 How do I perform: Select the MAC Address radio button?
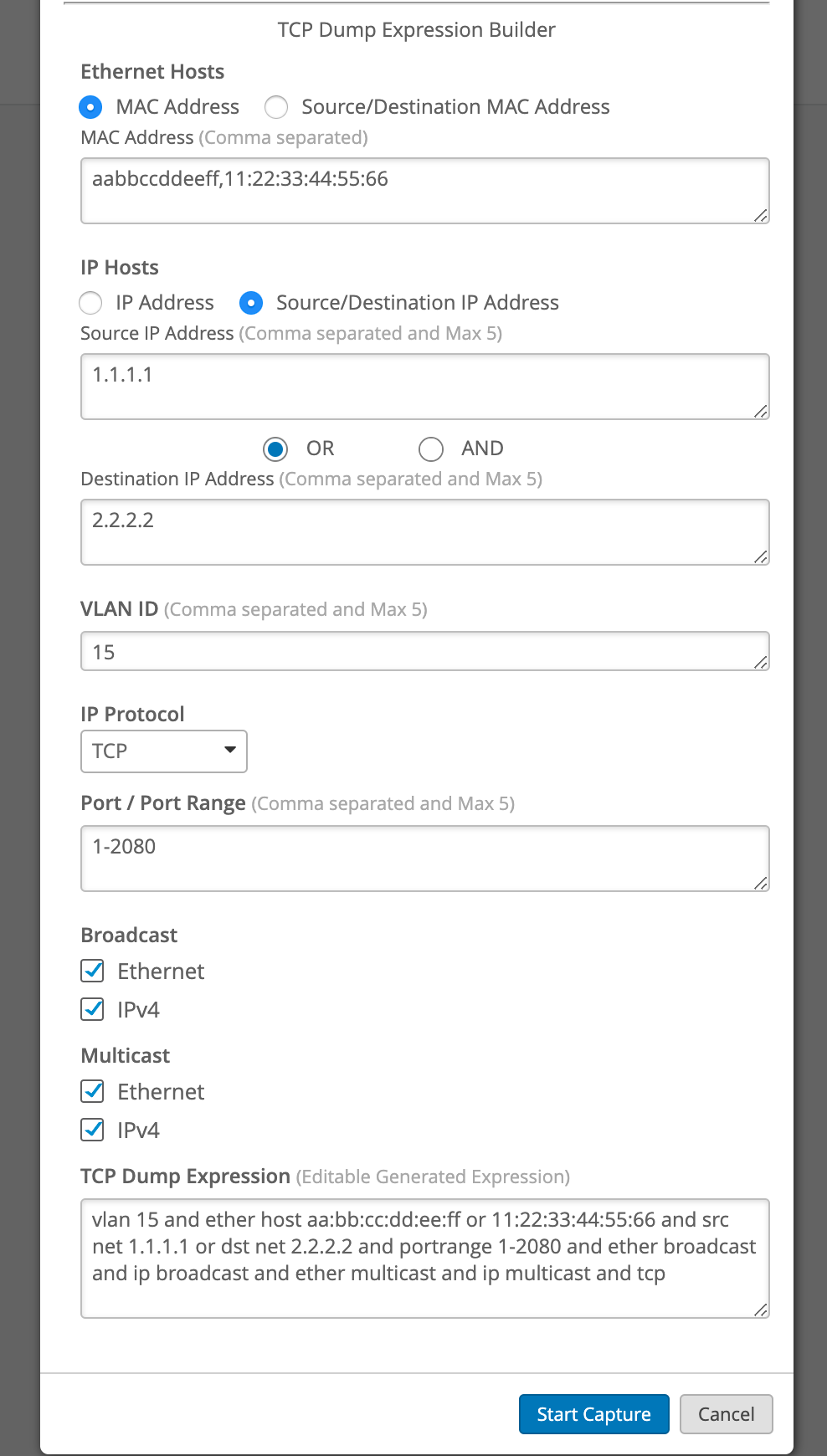(x=90, y=107)
